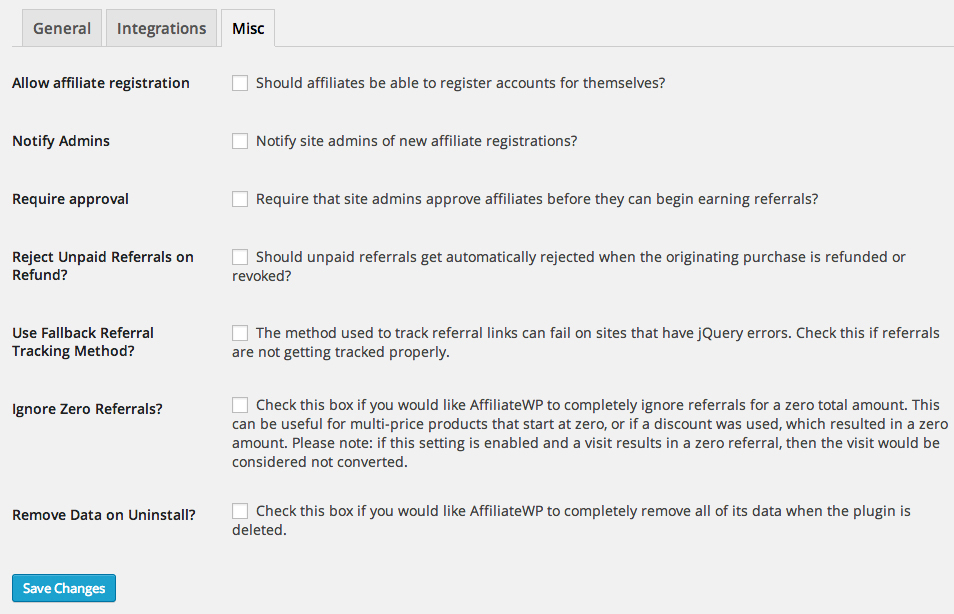
Task: Click the bold "Reject Unpaid Referrals on Refund?" heading
Action: pyautogui.click(x=103, y=266)
